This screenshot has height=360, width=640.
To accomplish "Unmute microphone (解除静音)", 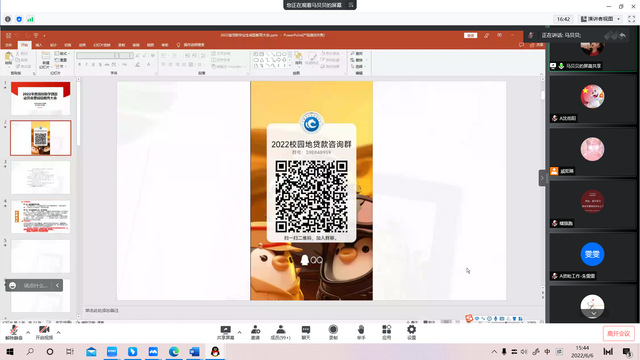I will coord(14,333).
